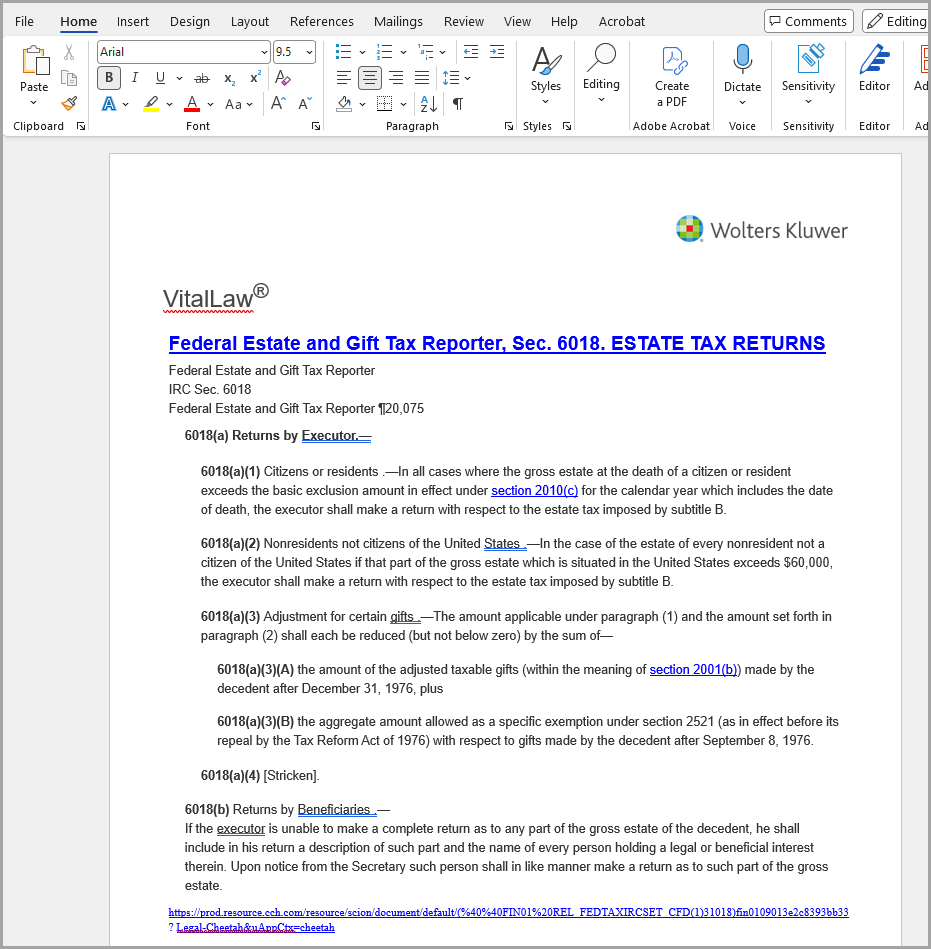Screen dimensions: 931x949
Task: Open the font size dropdown
Action: click(x=309, y=52)
